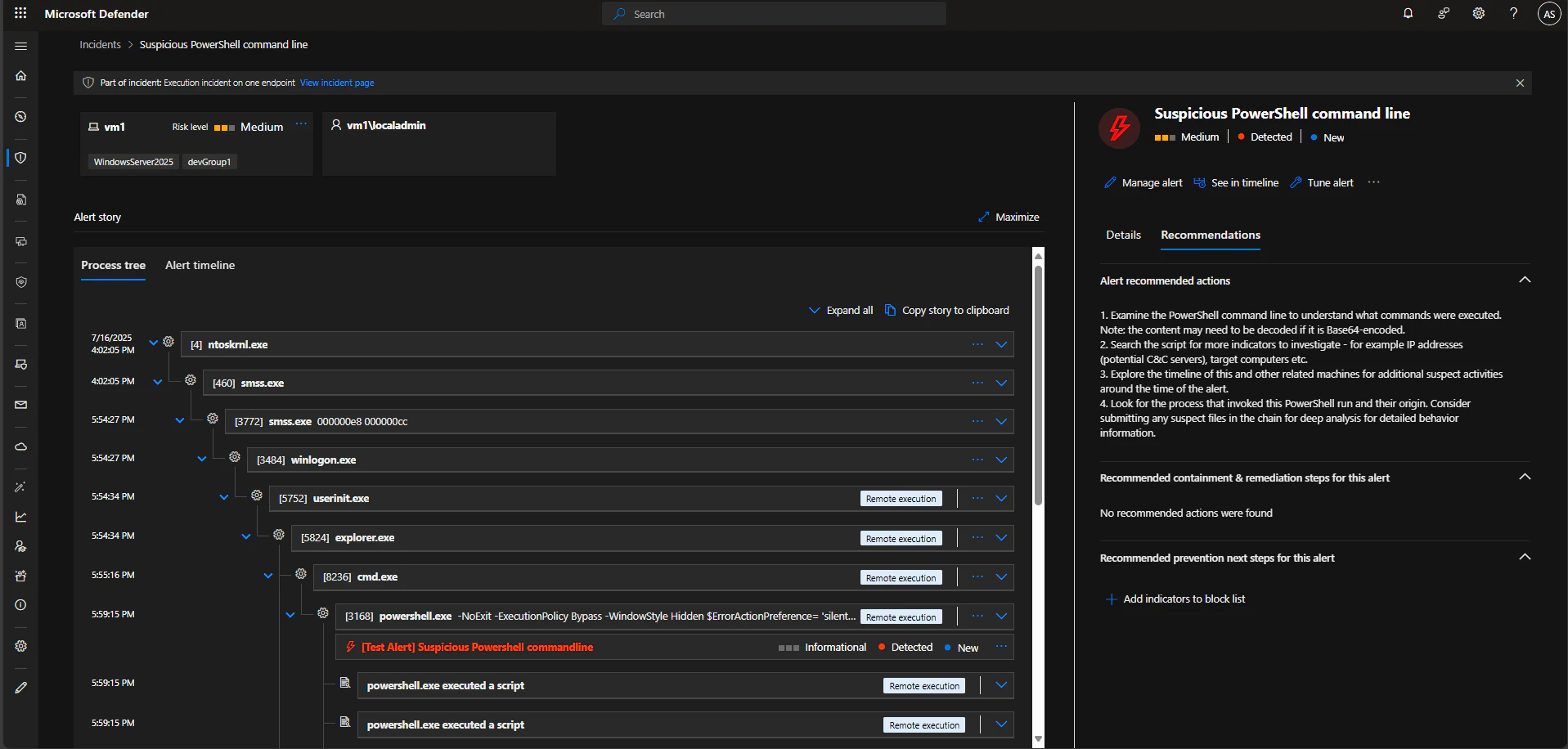
Task: Collapse the Alert recommended actions section
Action: [1525, 280]
